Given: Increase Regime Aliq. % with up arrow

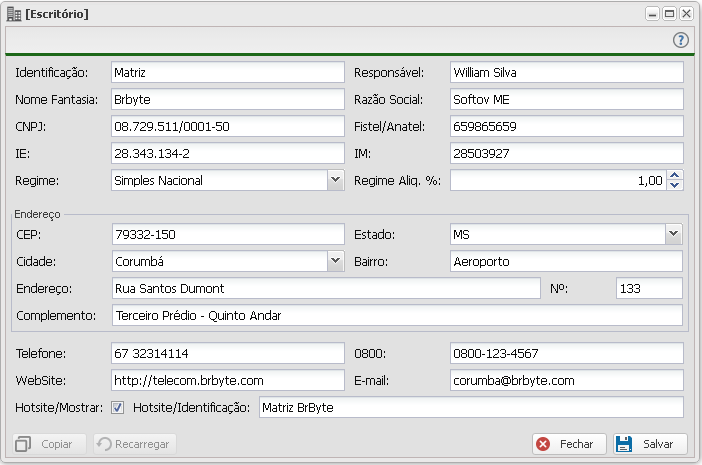Looking at the screenshot, I should coord(675,176).
